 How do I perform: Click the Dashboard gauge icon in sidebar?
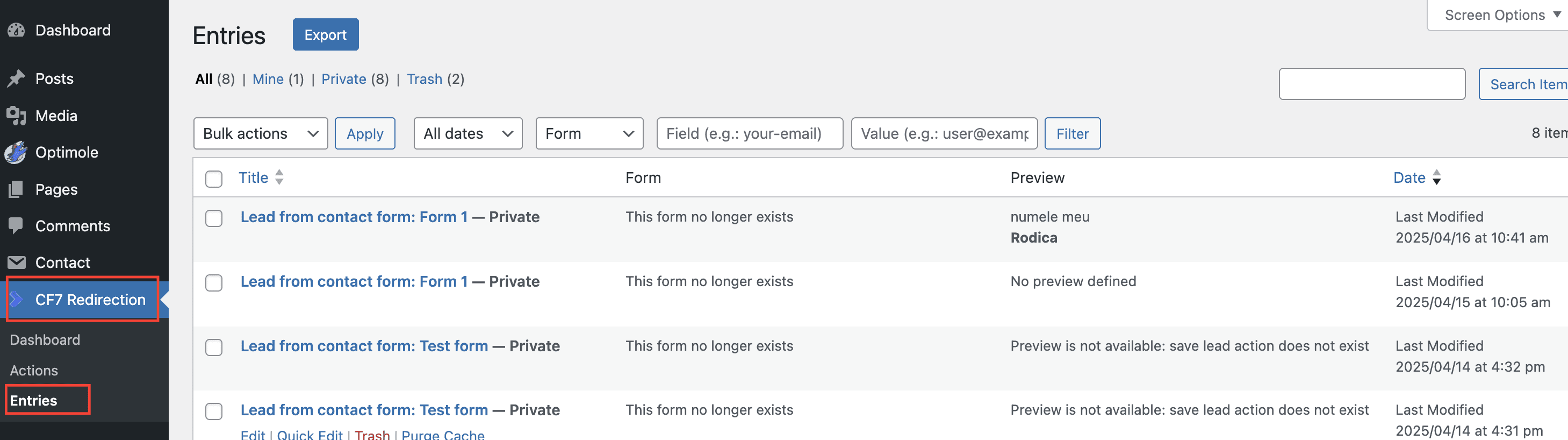[17, 31]
